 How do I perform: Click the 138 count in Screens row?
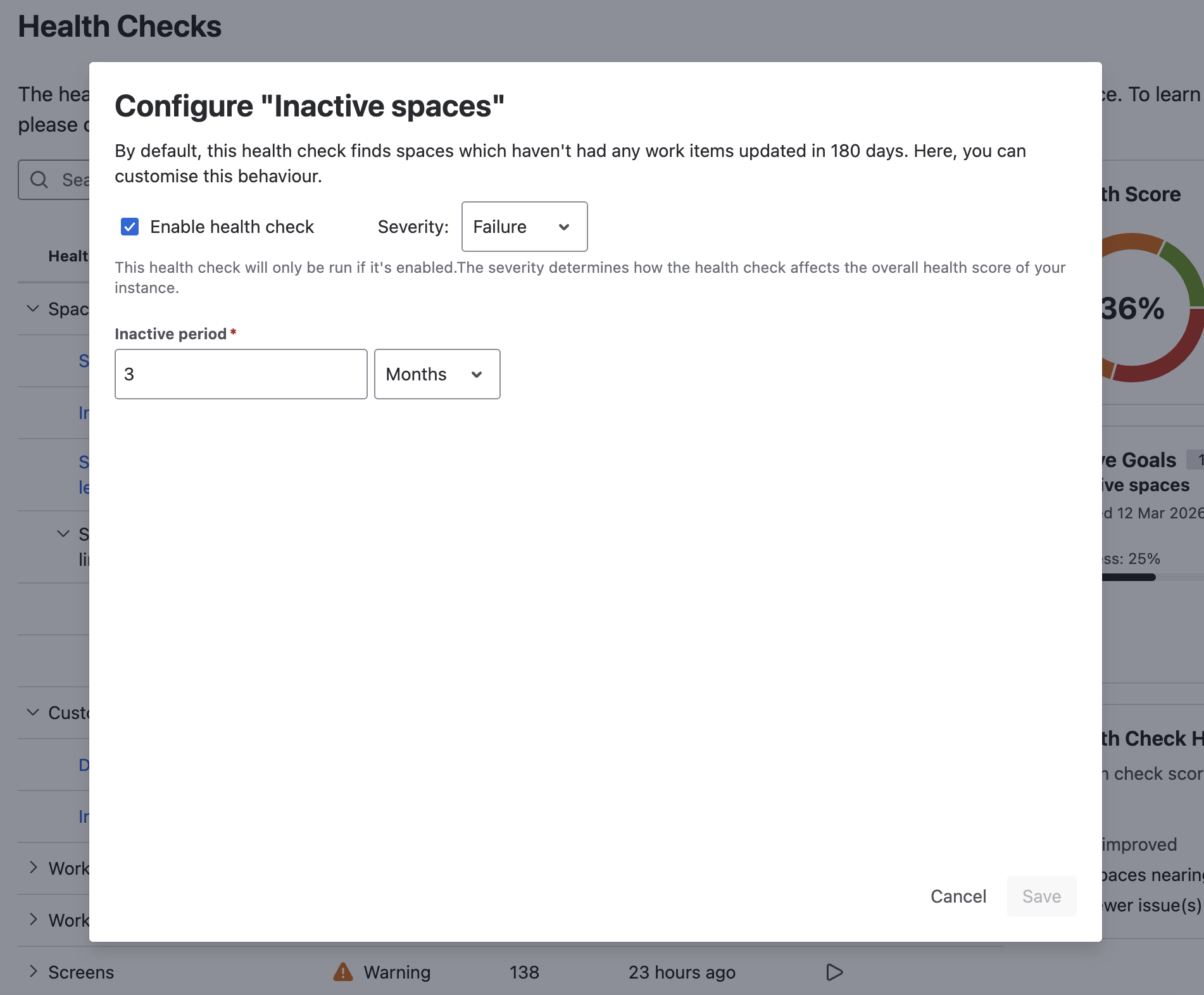(524, 972)
